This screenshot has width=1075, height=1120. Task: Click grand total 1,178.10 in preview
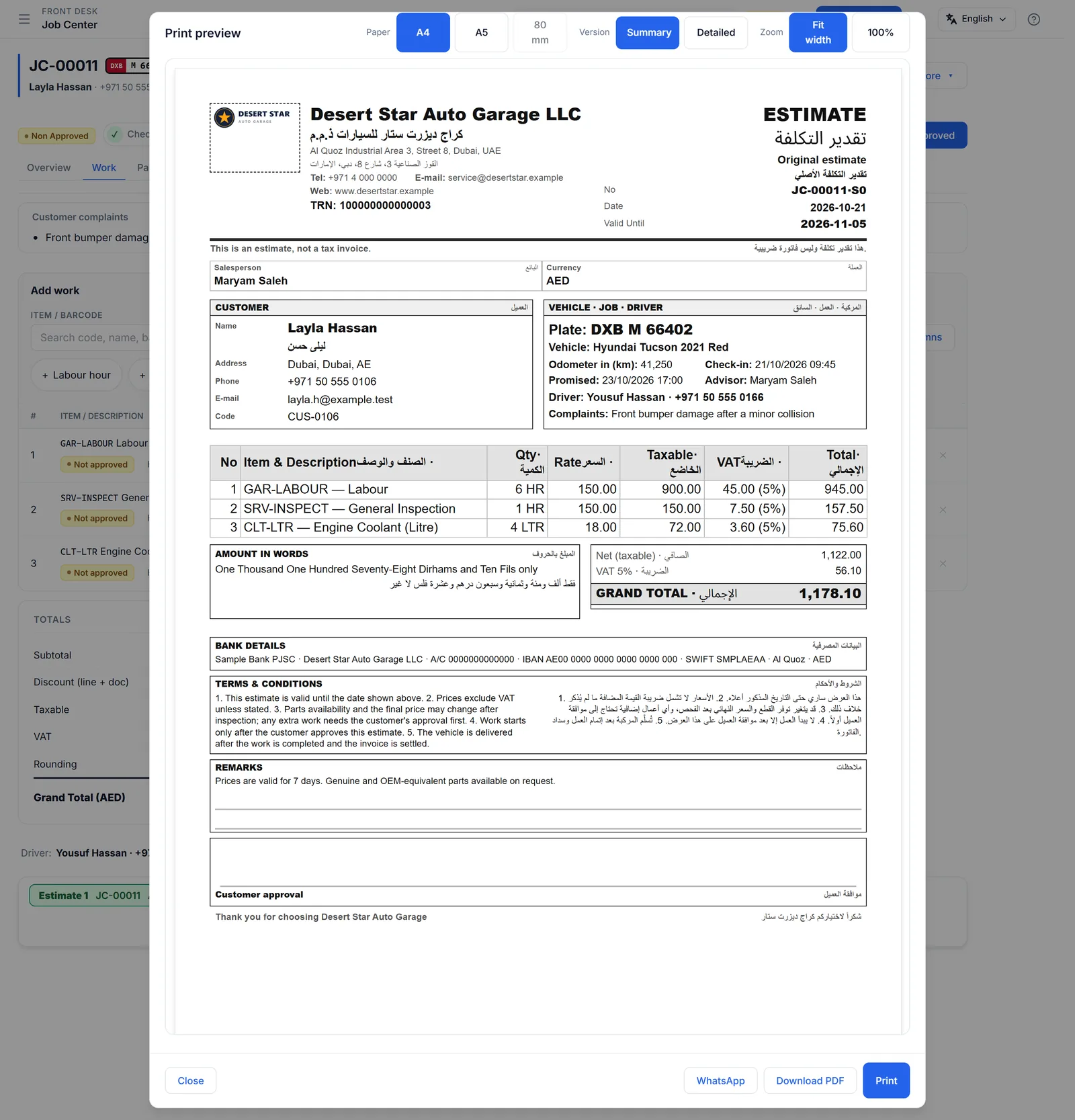[829, 593]
